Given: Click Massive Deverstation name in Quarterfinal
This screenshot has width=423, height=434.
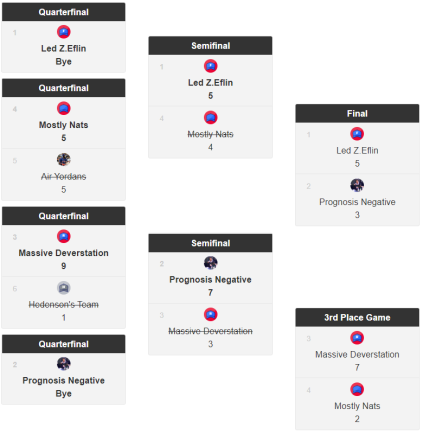Looking at the screenshot, I should tap(64, 253).
